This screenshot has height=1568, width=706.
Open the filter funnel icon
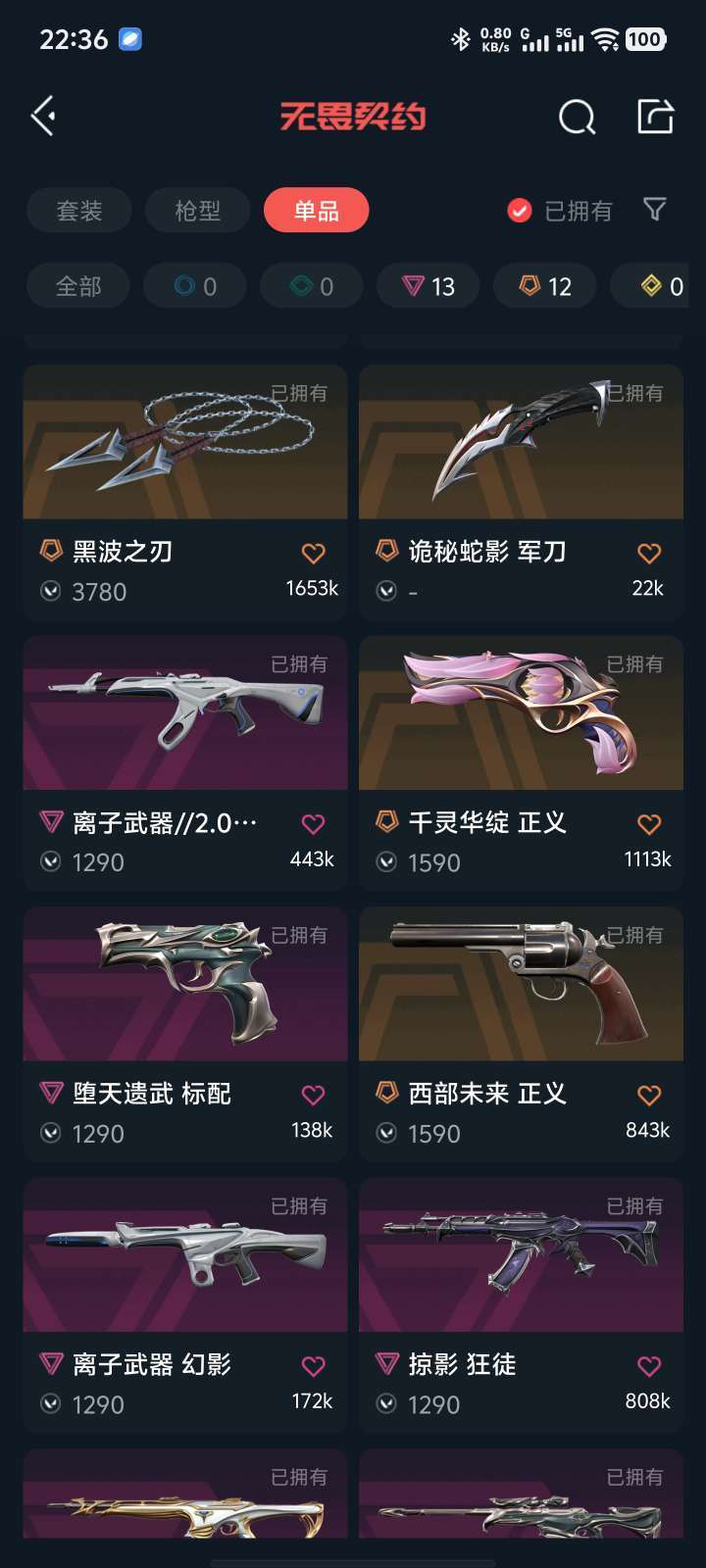point(654,209)
